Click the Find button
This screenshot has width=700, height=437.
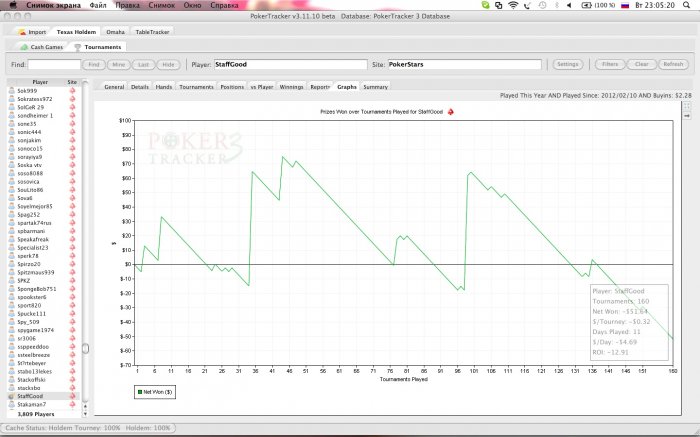[94, 65]
